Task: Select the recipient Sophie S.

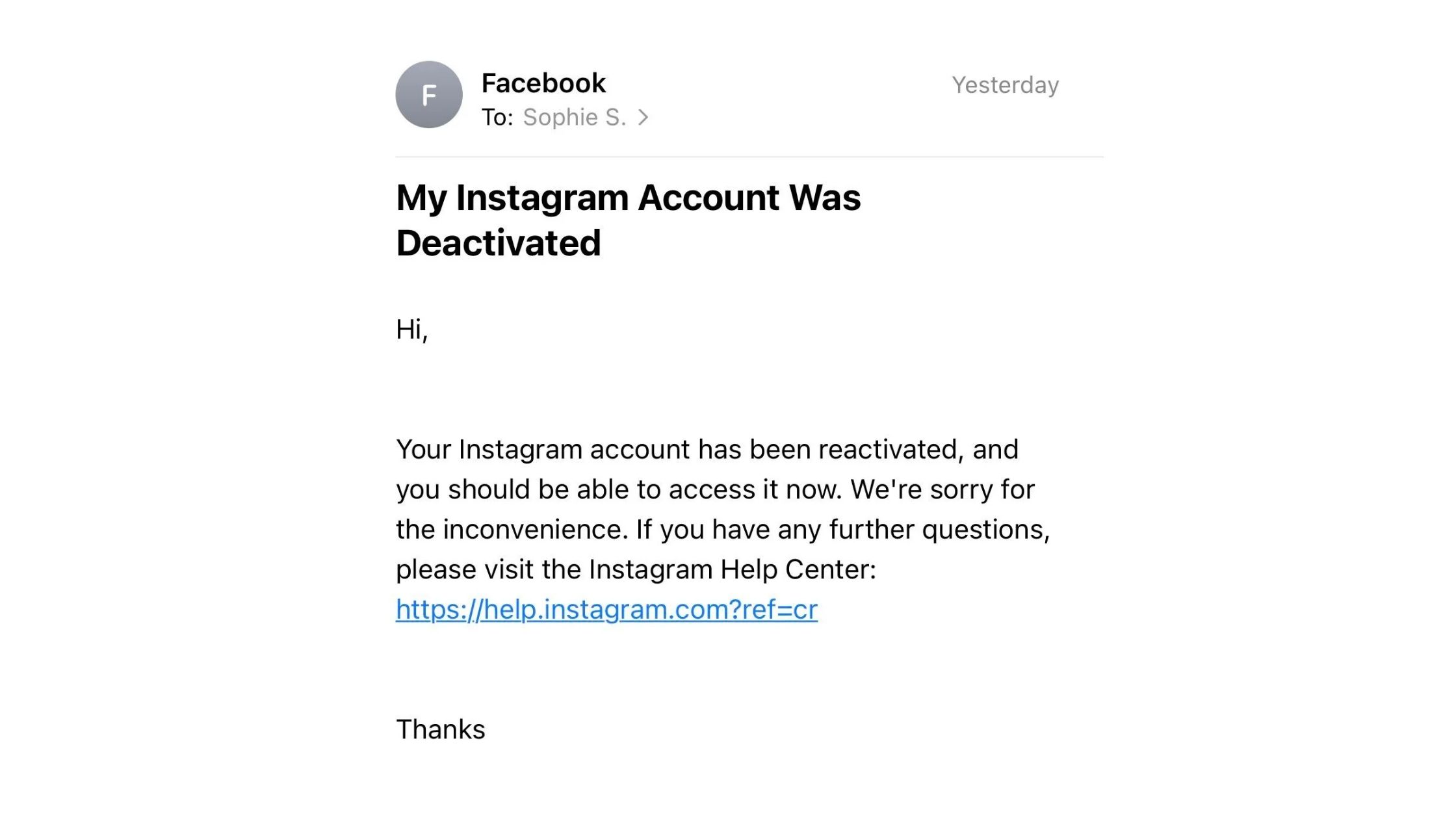Action: [x=574, y=118]
